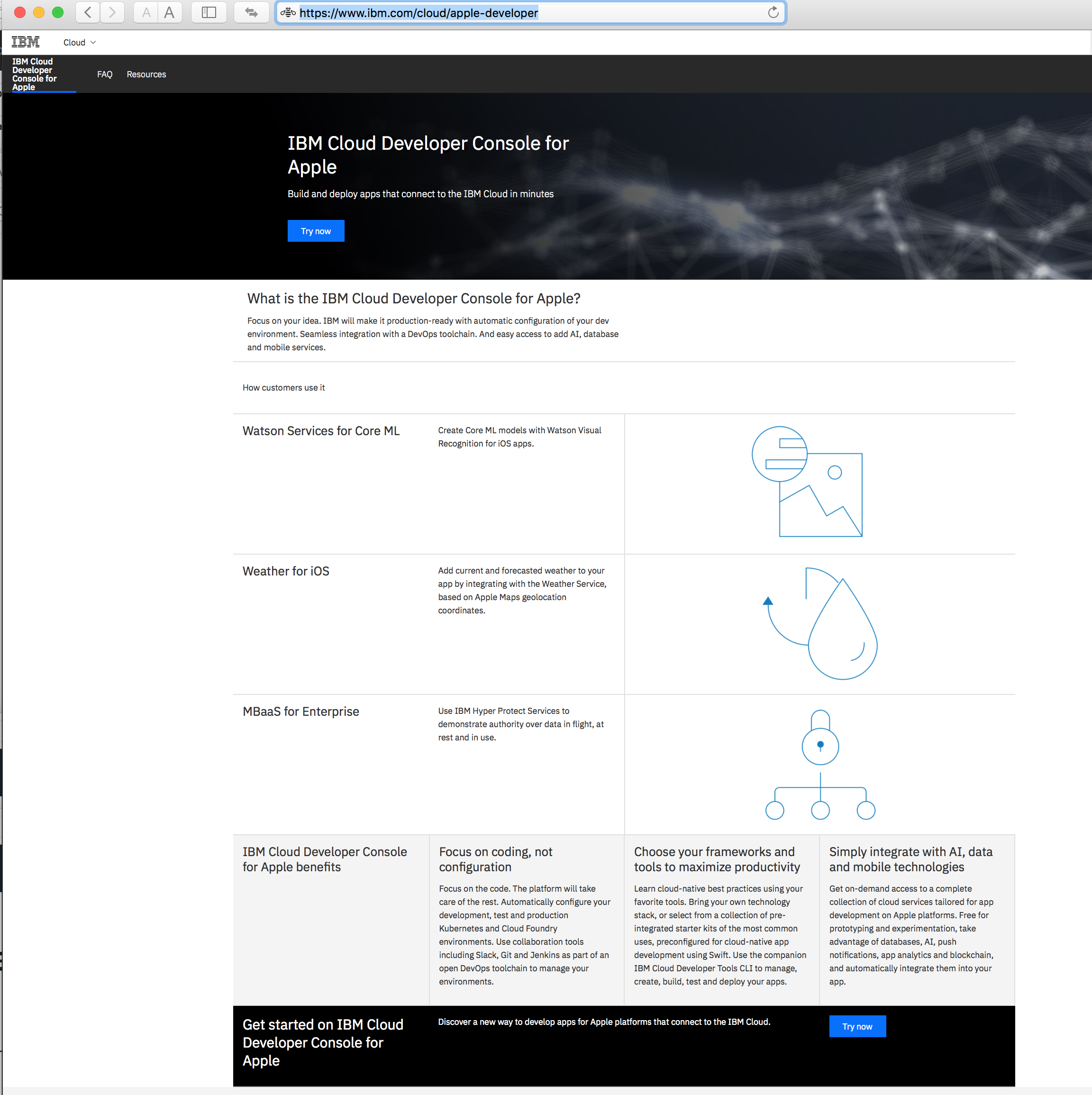Go back using the browser back arrow
This screenshot has width=1092, height=1095.
coord(88,12)
